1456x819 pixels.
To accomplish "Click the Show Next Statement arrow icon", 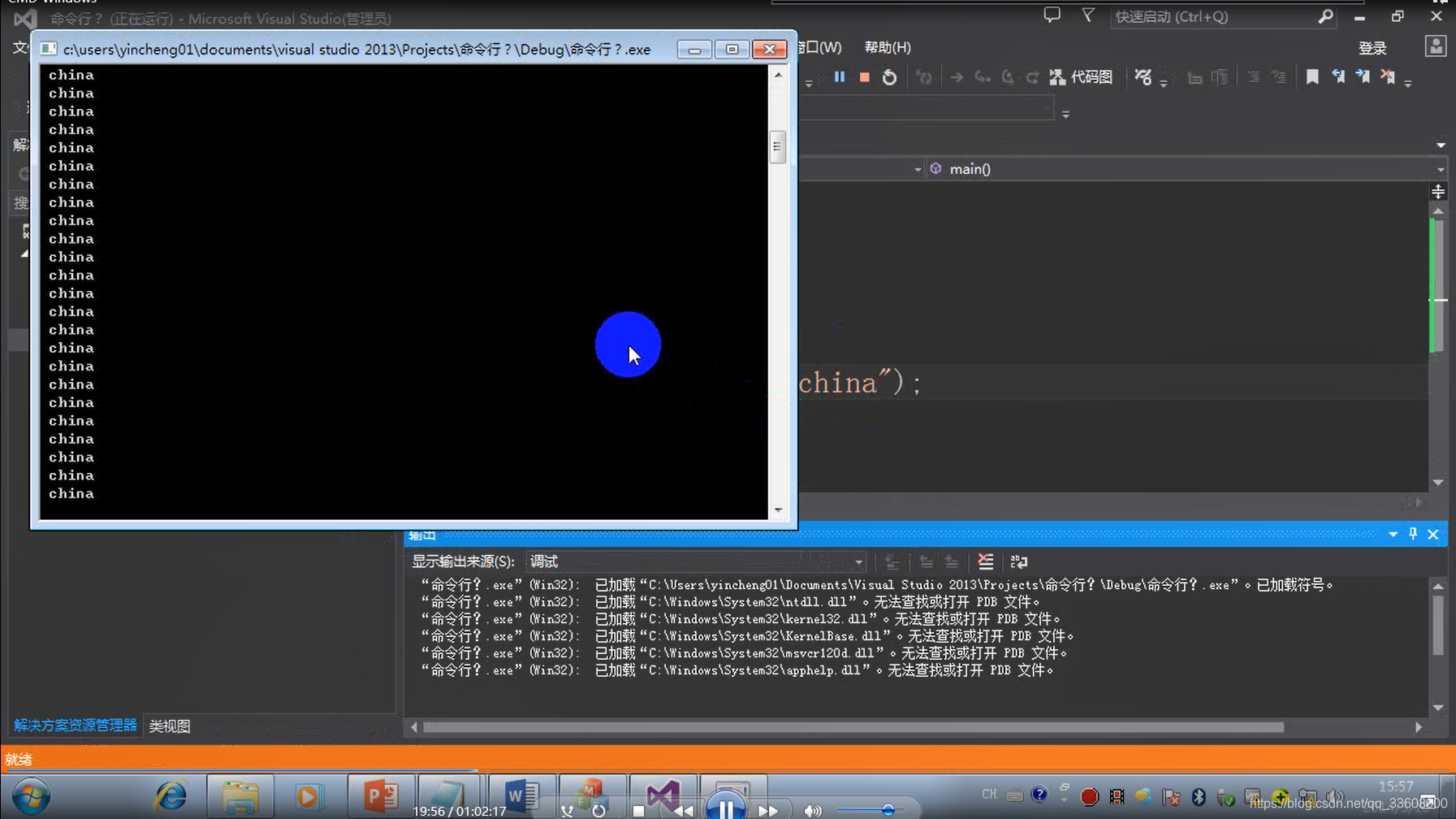I will (x=957, y=77).
